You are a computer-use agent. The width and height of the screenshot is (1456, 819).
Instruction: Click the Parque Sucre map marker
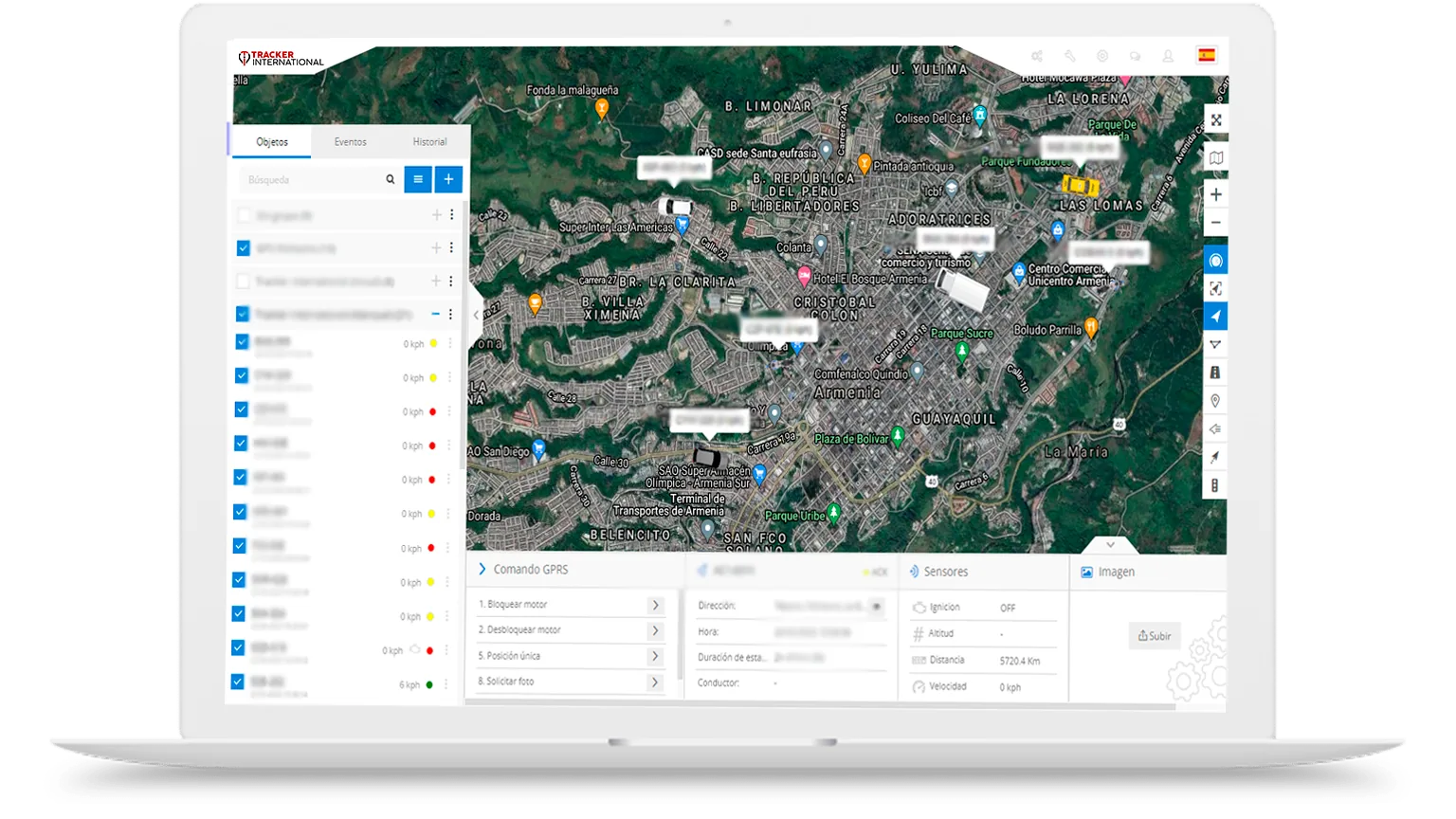(962, 351)
